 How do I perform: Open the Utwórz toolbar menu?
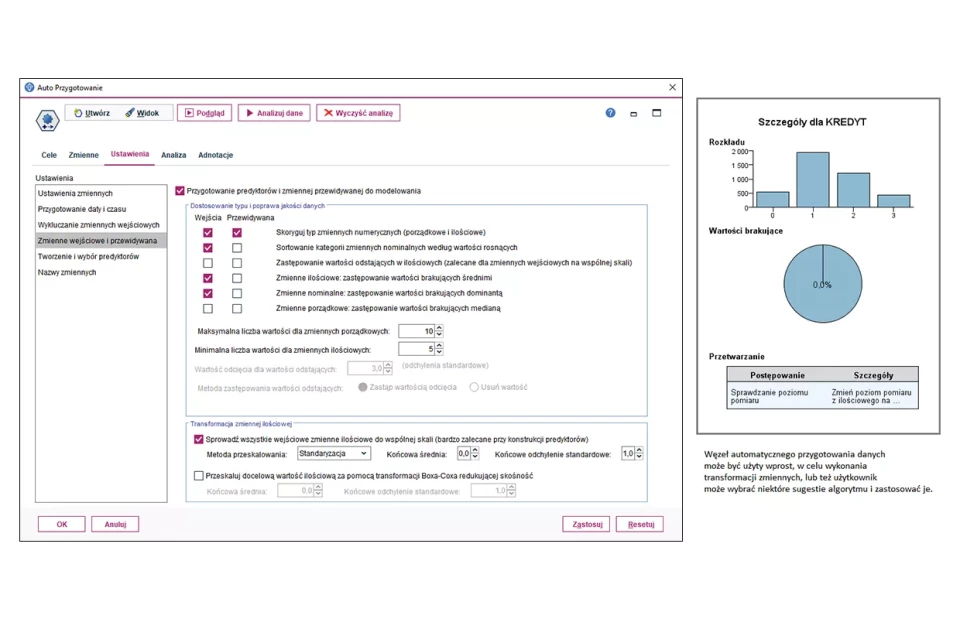tap(92, 113)
